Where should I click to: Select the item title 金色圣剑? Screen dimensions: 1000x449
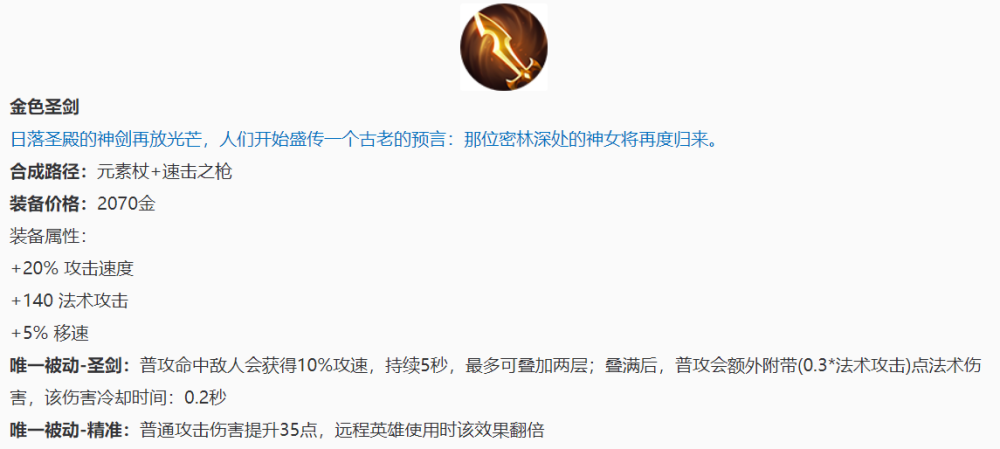pyautogui.click(x=44, y=107)
